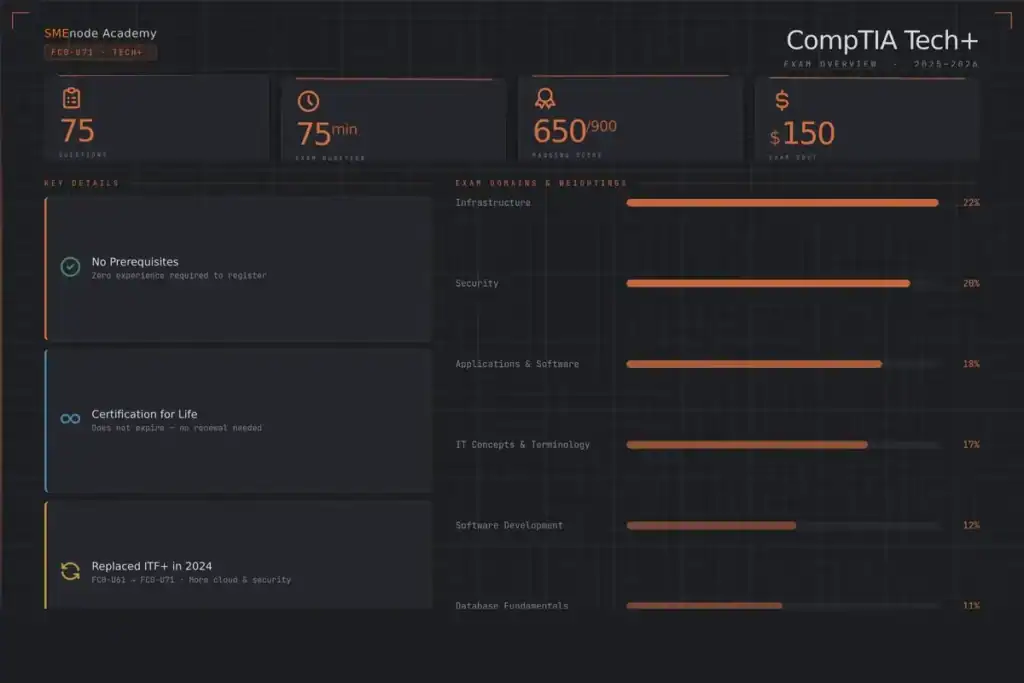Viewport: 1024px width, 683px height.
Task: Click the blue infinity icon
Action: (70, 419)
